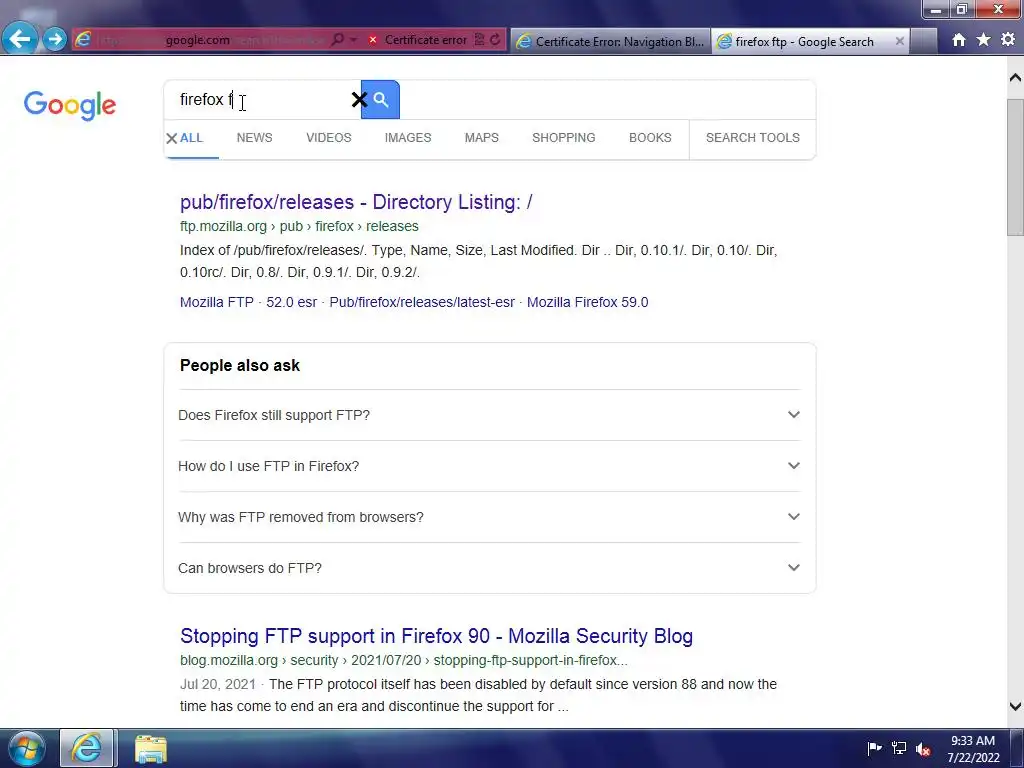Open Favorites star icon
The image size is (1024, 768).
point(984,40)
